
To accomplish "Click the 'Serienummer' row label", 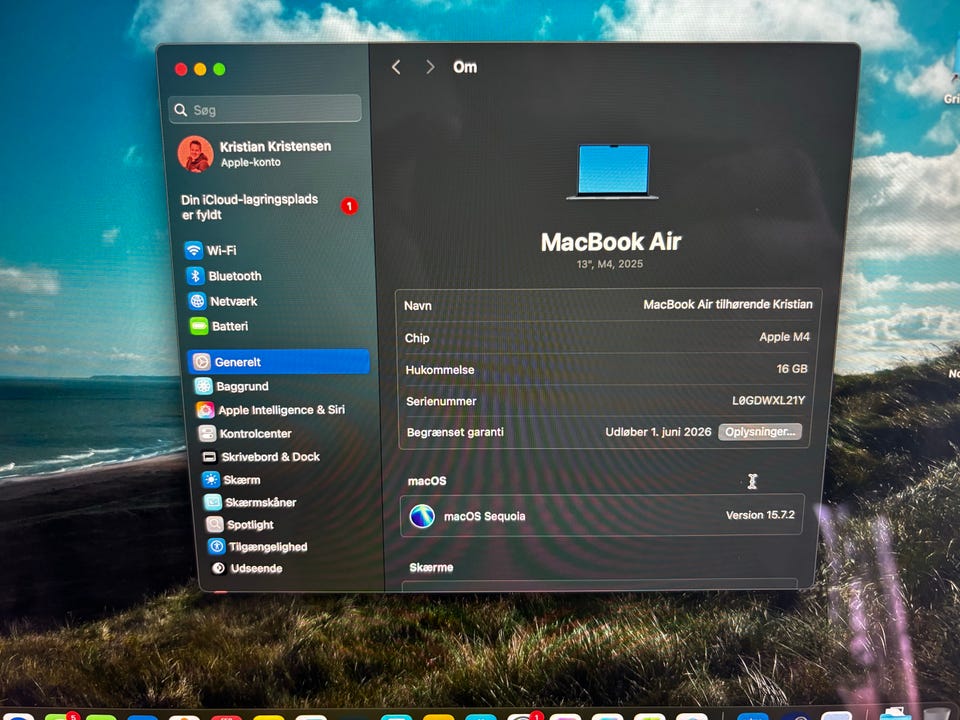I will click(441, 401).
